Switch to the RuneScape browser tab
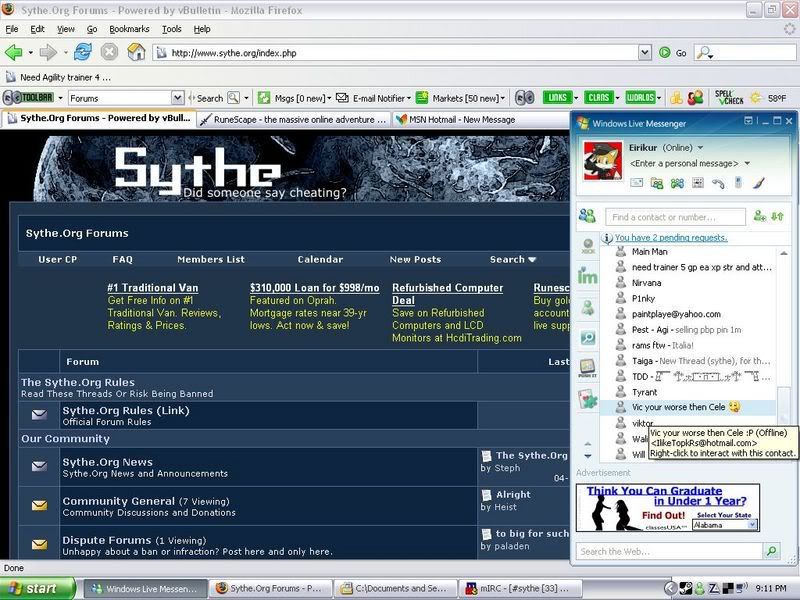The width and height of the screenshot is (800, 600). [x=293, y=119]
